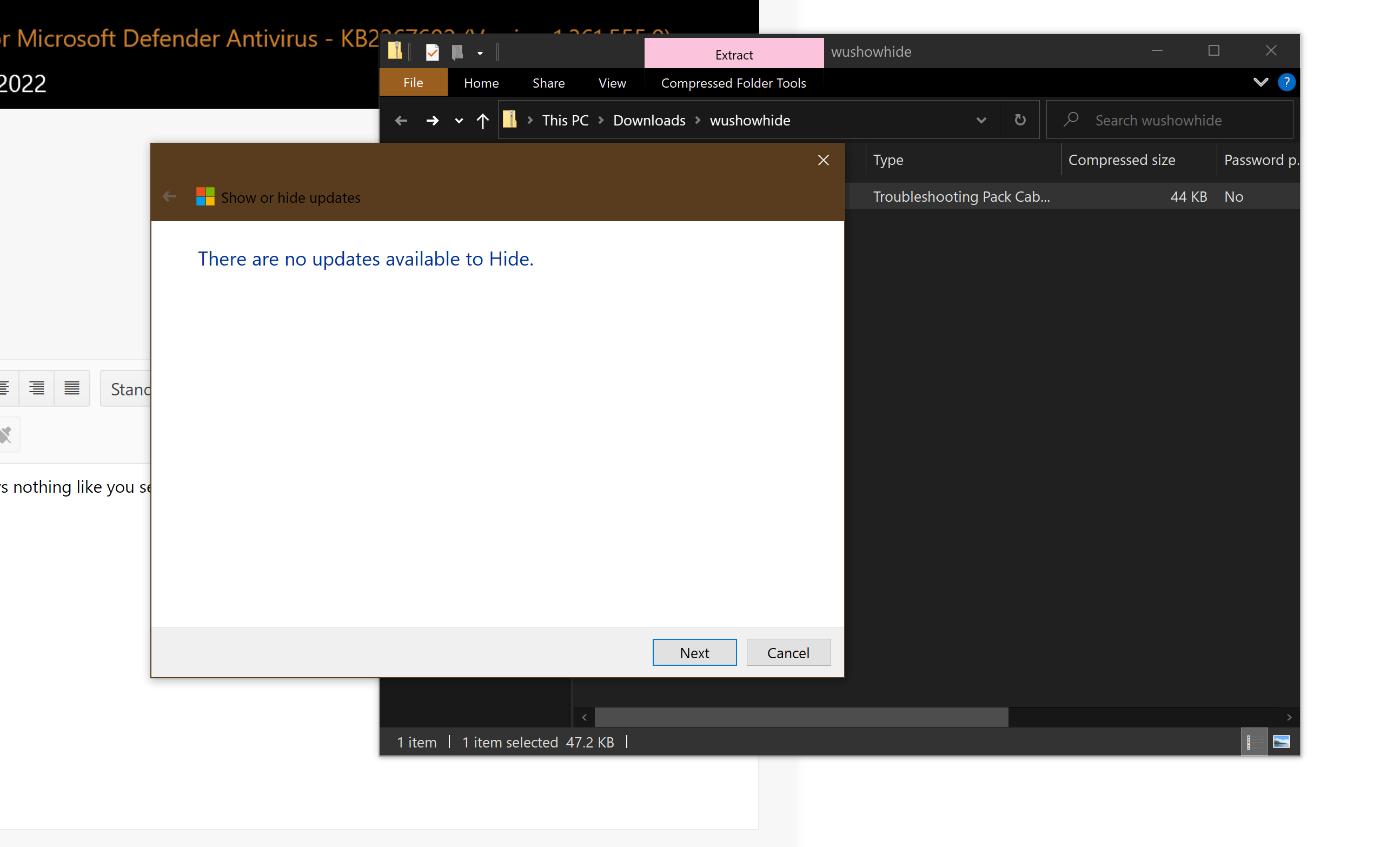
Task: Click the Properties icon in quick access toolbar
Action: point(432,52)
